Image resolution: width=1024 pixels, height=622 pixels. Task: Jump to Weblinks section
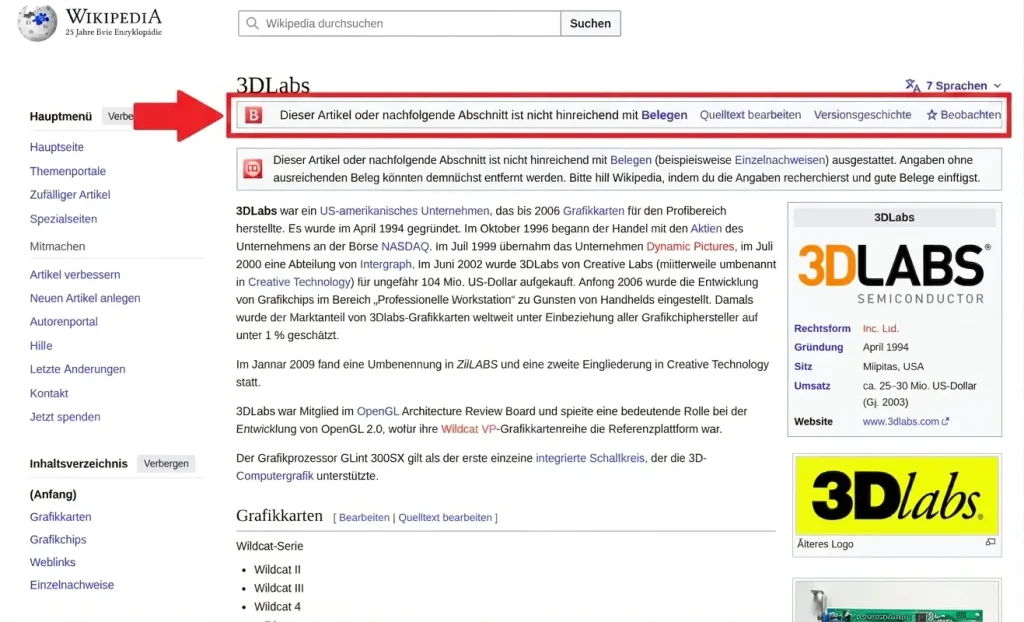pos(52,562)
